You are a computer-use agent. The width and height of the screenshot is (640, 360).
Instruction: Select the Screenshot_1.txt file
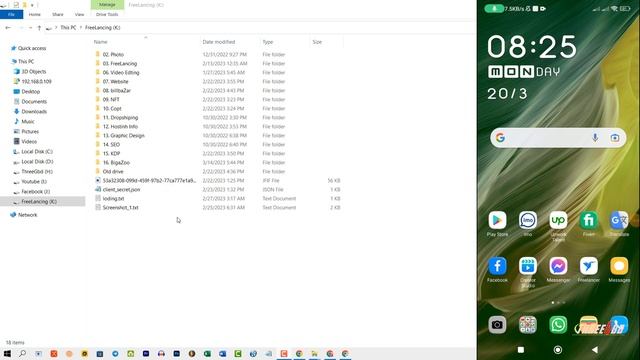[x=120, y=207]
